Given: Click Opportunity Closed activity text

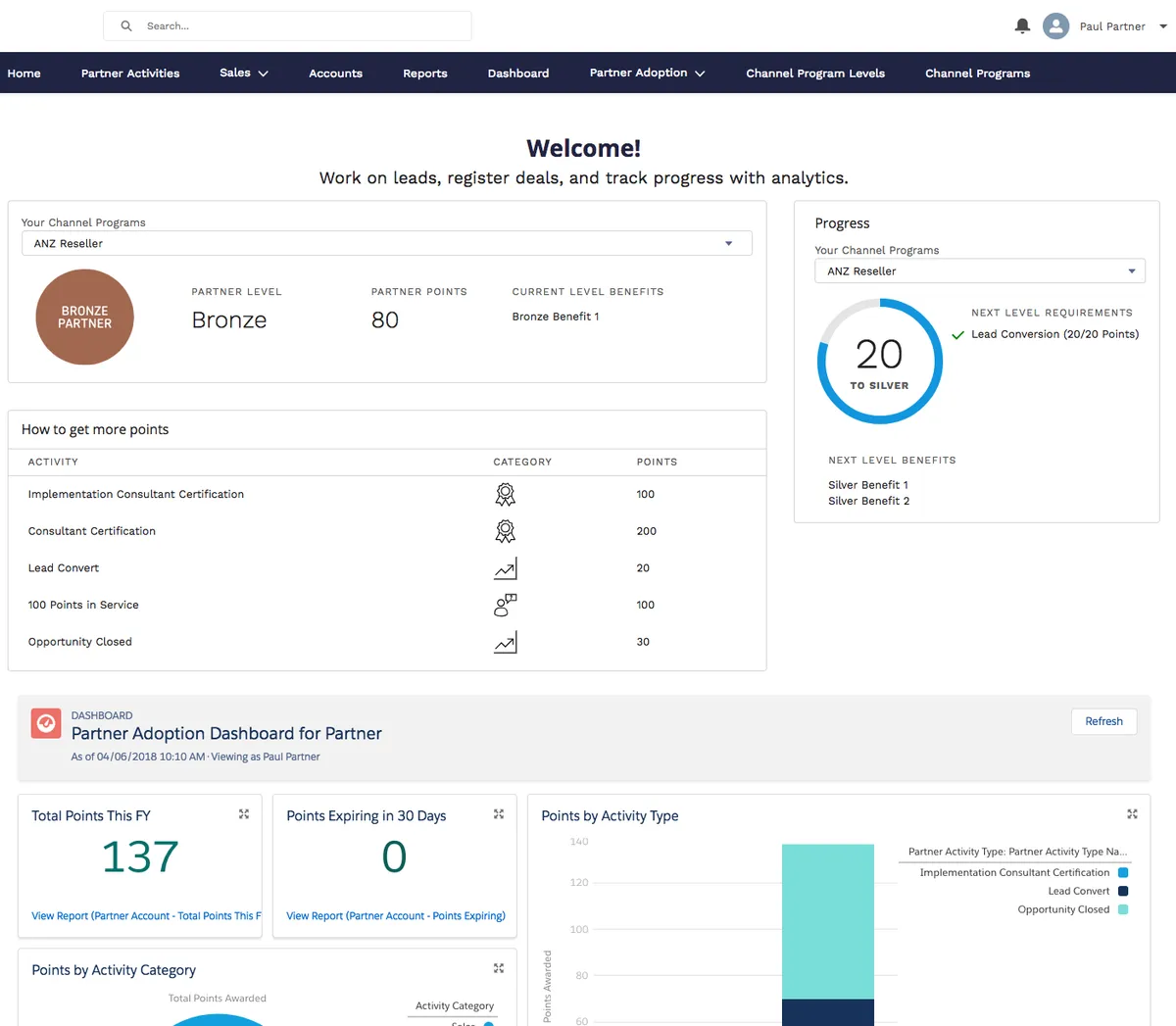Looking at the screenshot, I should pyautogui.click(x=80, y=642).
